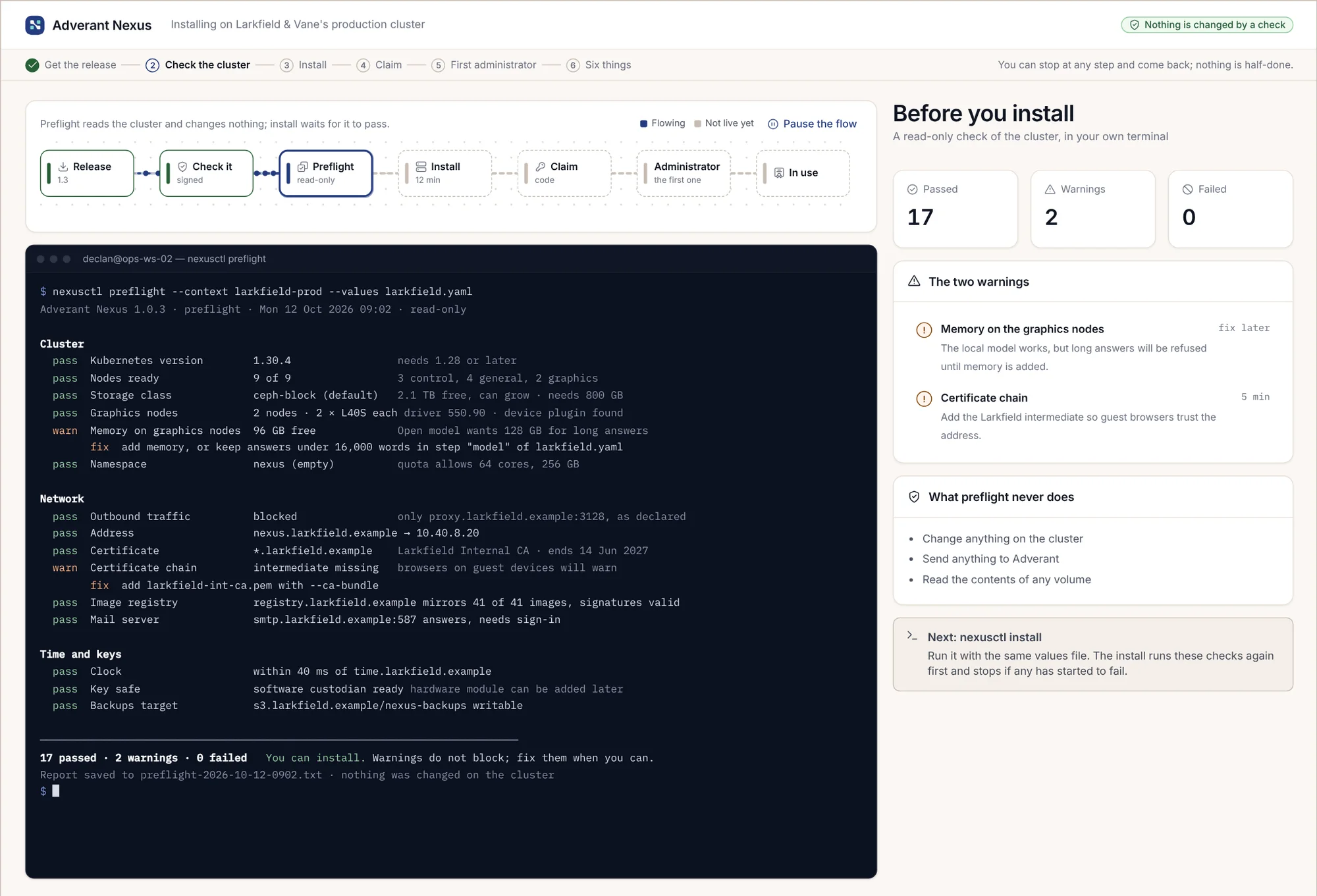Click the alert icon beside Memory on the graphics nodes
The width and height of the screenshot is (1317, 896).
pos(925,330)
